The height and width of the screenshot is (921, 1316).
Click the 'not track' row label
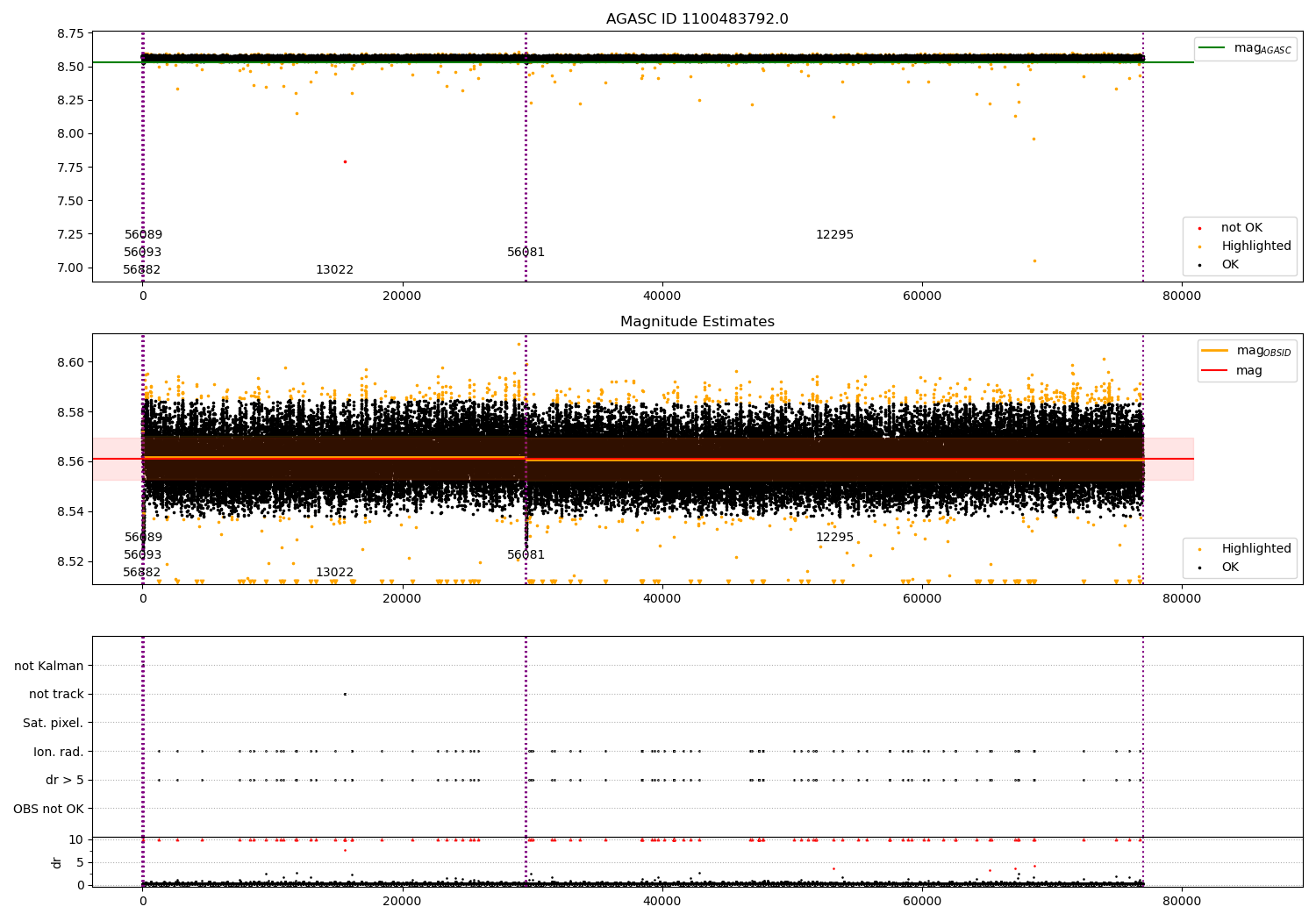point(56,694)
